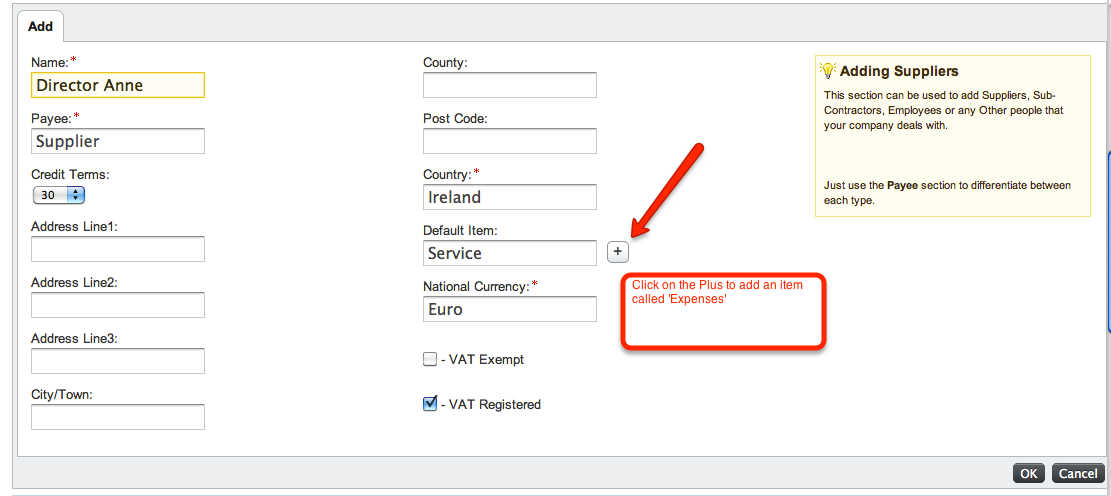Click the red annotation box about Expenses
Image resolution: width=1111 pixels, height=496 pixels.
tap(723, 312)
